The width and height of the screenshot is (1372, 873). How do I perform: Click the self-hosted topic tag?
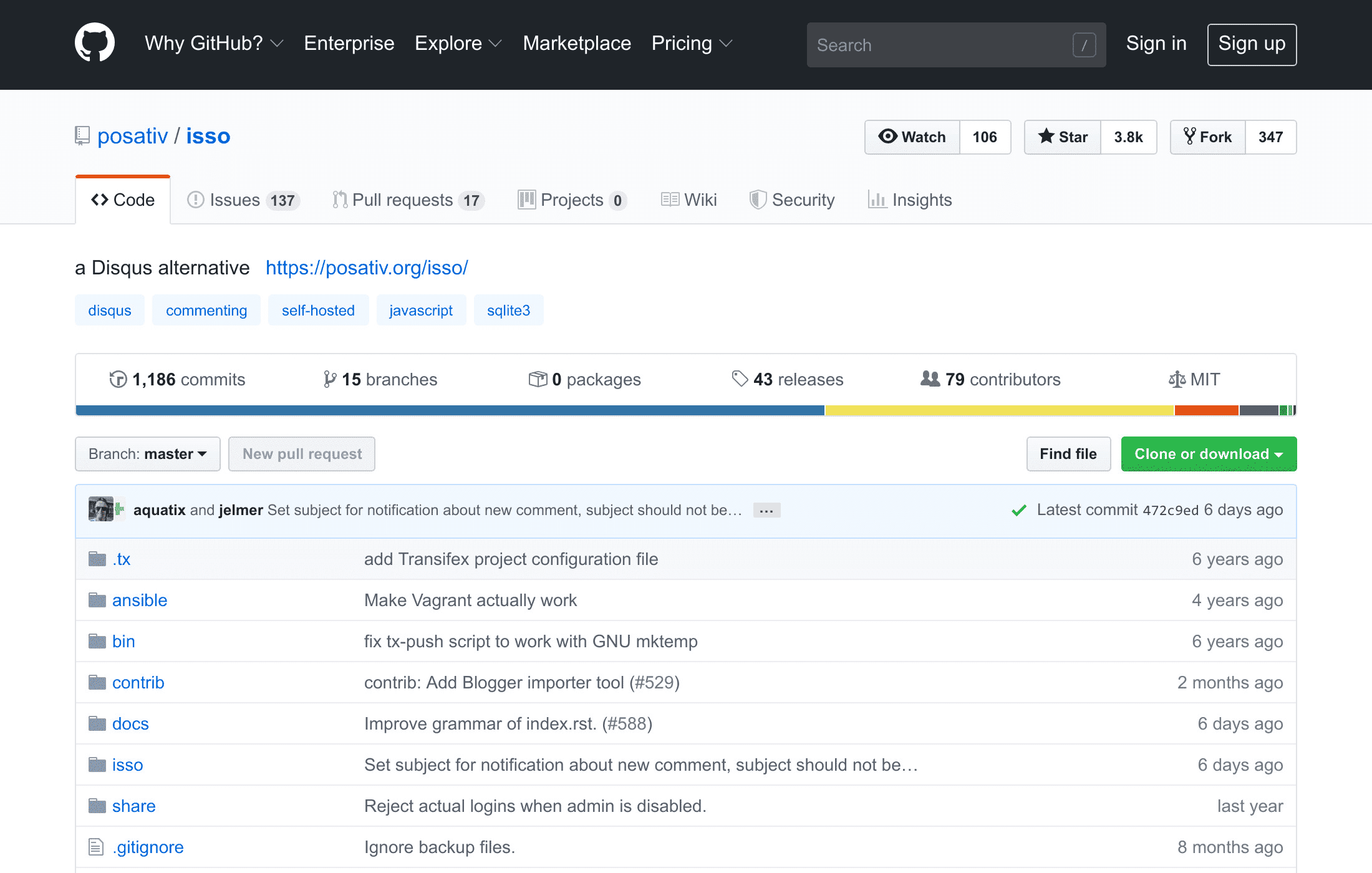(318, 310)
